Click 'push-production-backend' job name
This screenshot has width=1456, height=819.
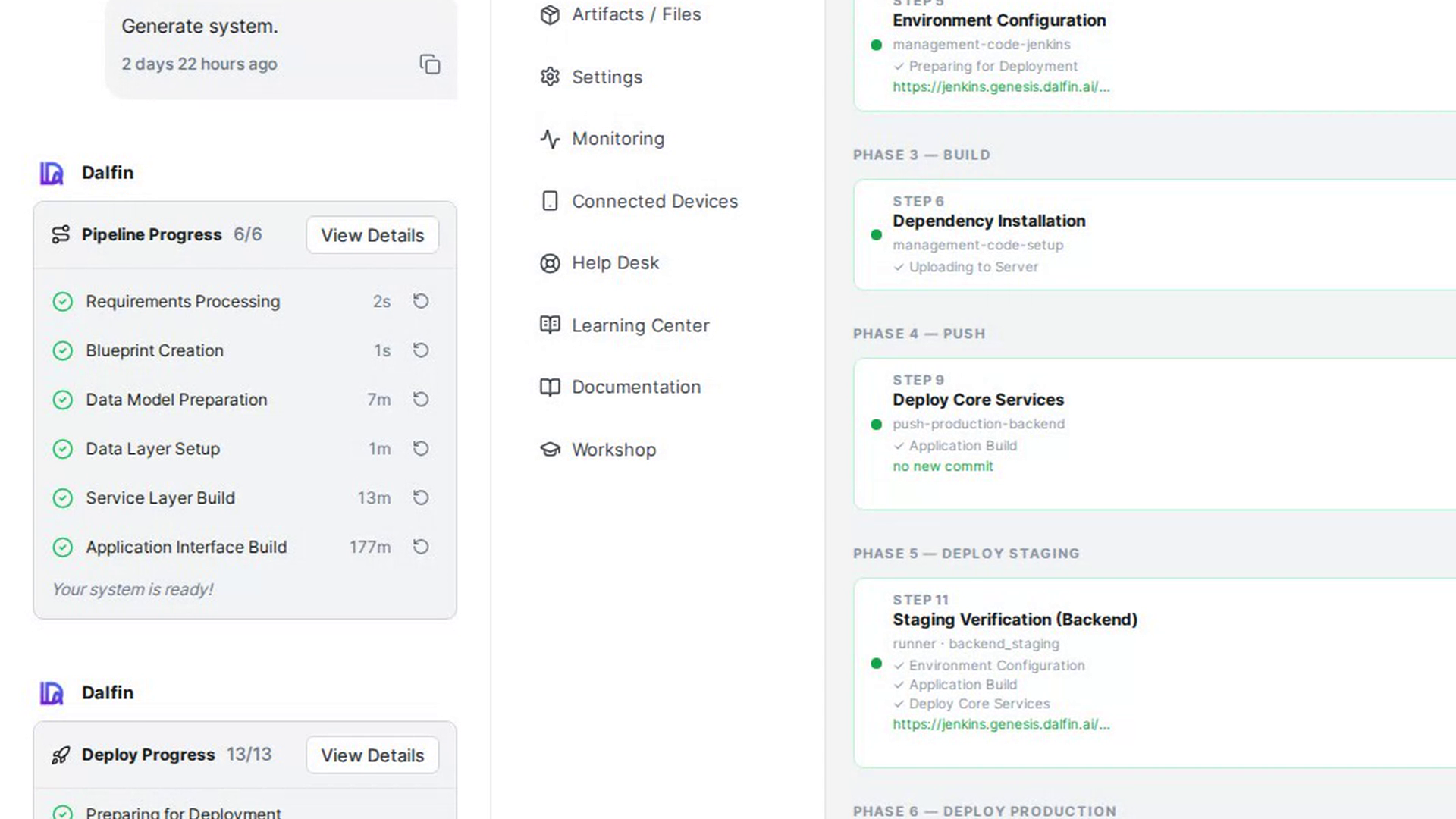[x=978, y=424]
